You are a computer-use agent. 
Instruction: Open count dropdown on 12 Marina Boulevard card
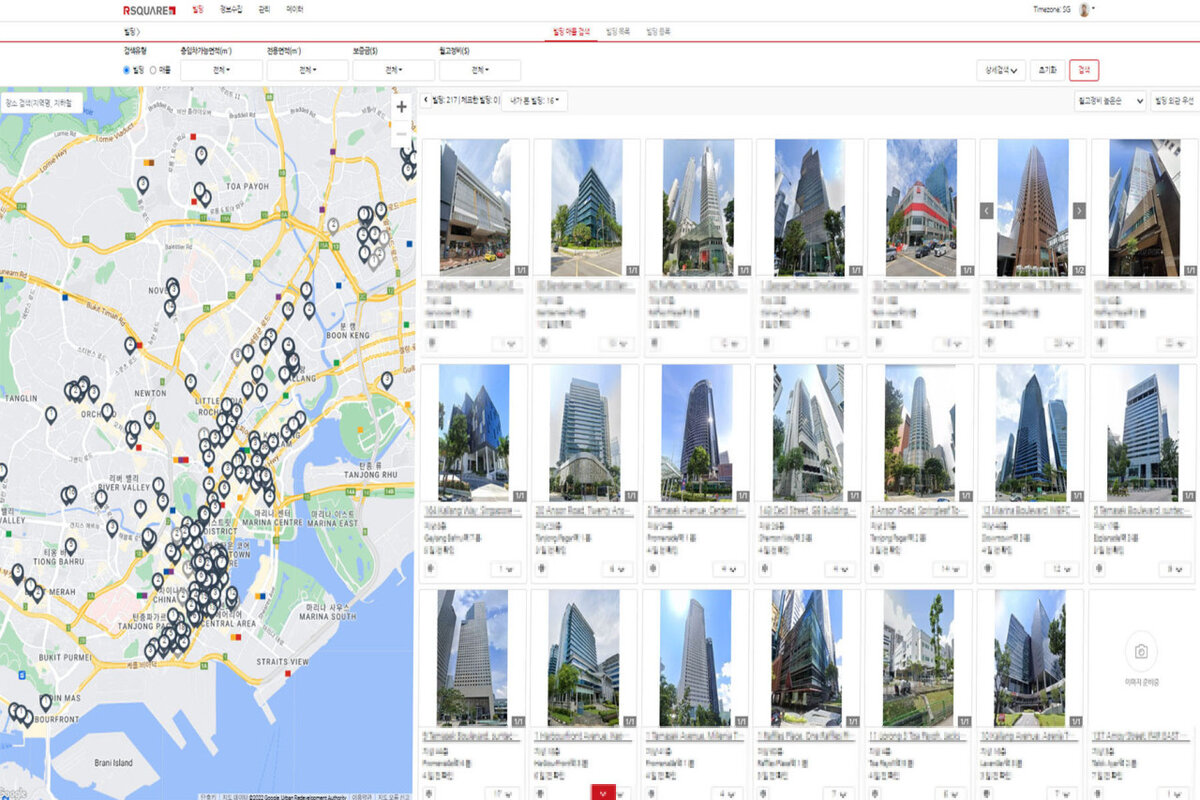[1063, 569]
